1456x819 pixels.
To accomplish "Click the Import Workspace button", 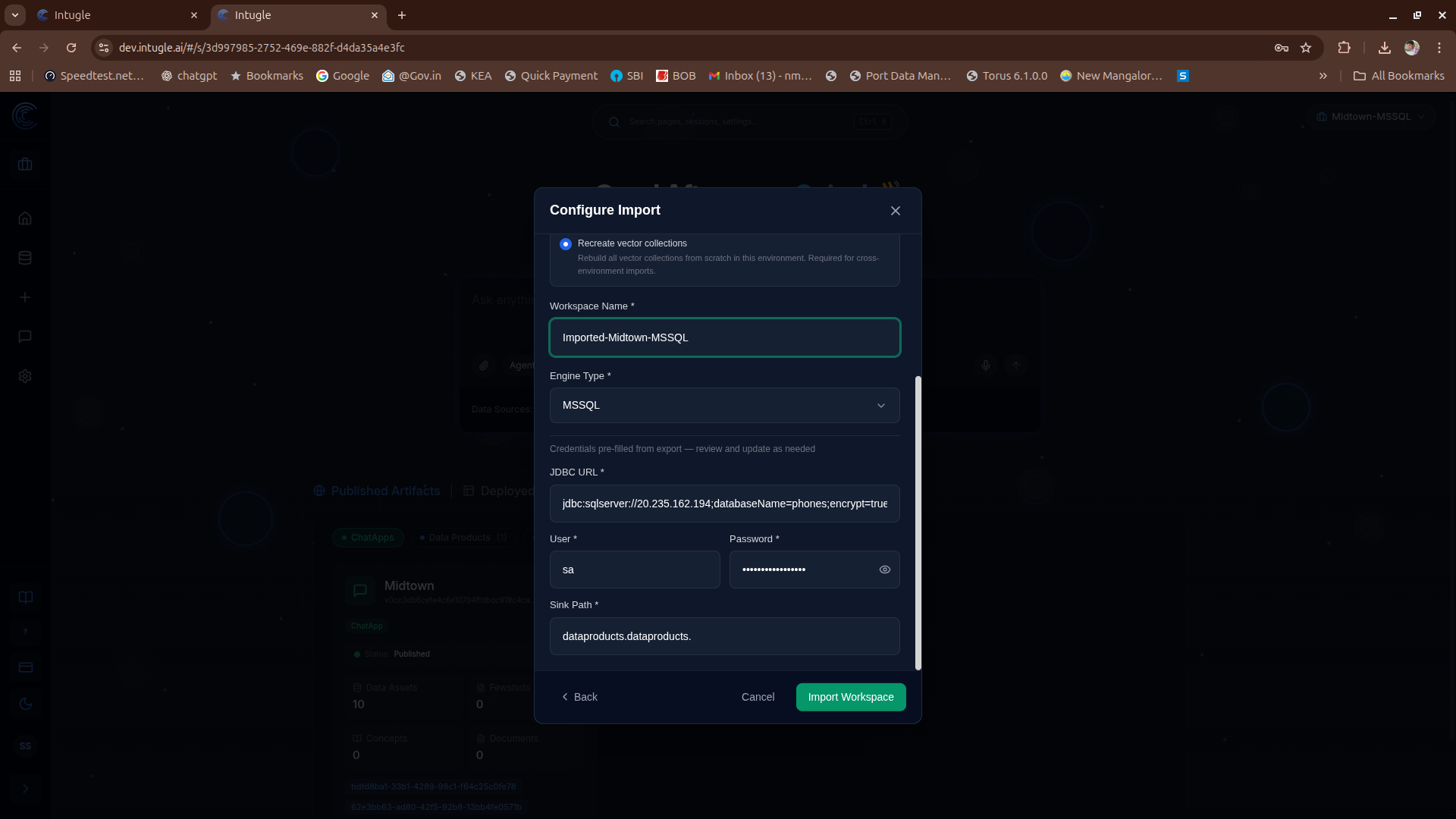I will pyautogui.click(x=851, y=697).
